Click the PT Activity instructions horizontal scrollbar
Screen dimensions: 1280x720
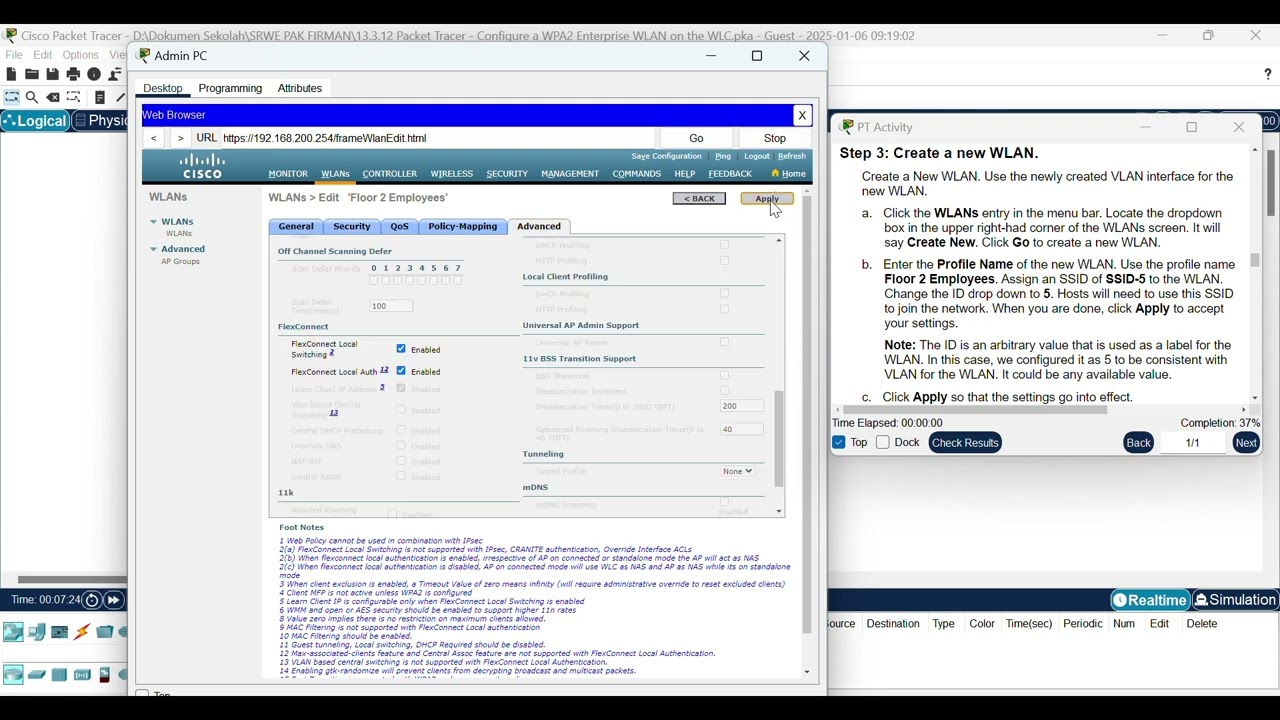click(976, 410)
